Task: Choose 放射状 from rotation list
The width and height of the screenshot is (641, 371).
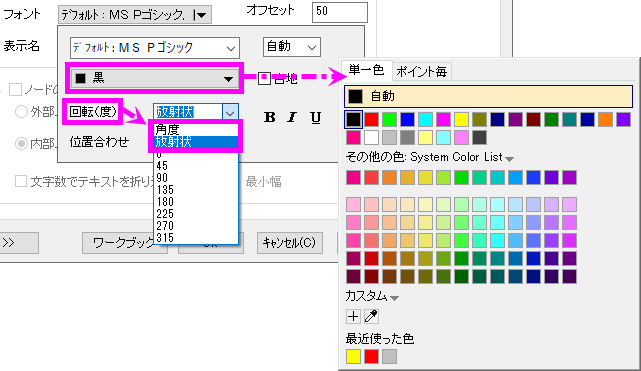Action: (195, 142)
